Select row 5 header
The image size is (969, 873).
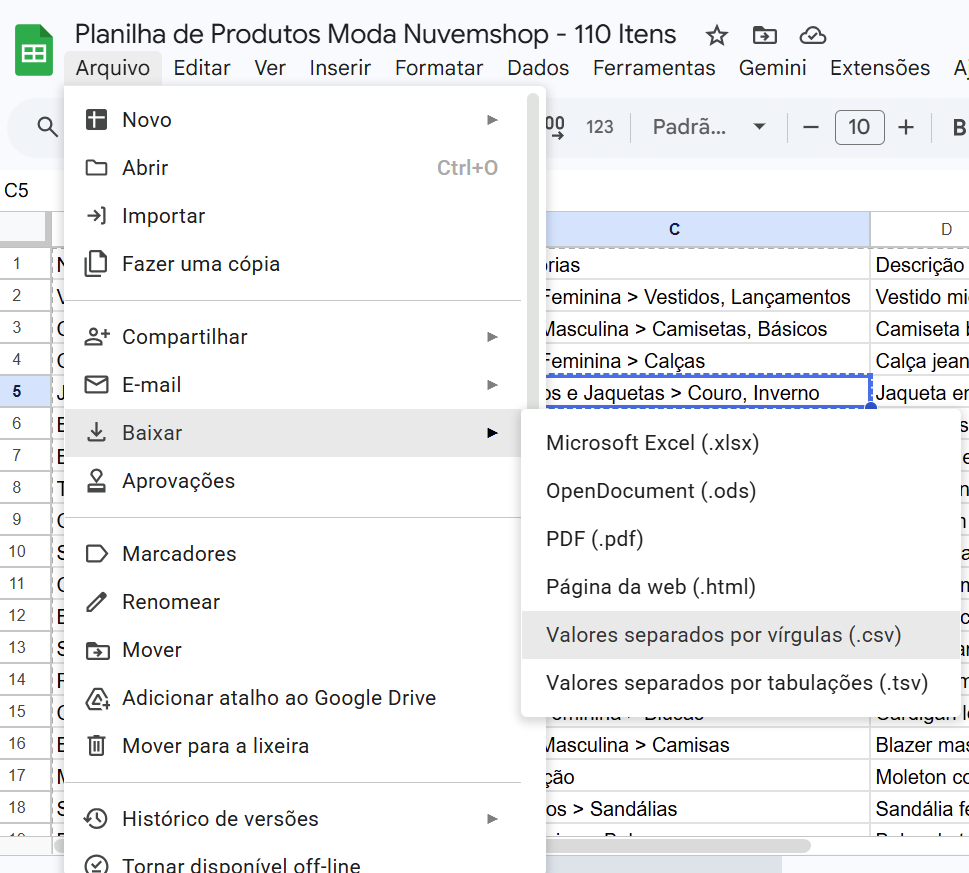[x=25, y=392]
